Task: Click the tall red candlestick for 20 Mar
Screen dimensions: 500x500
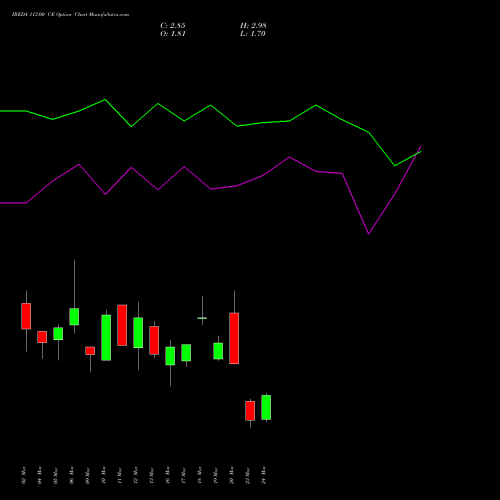Action: (x=234, y=338)
